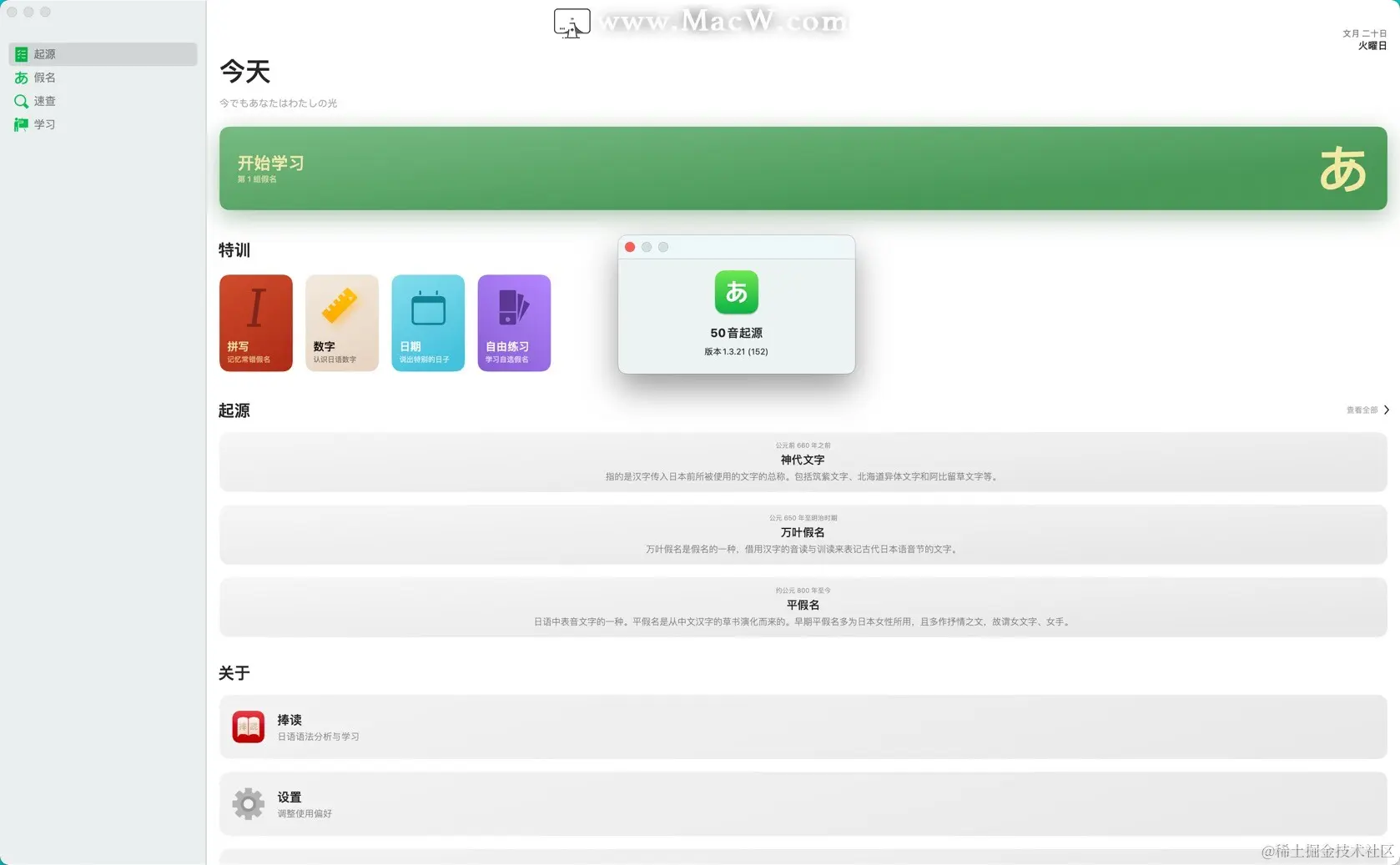Click the magnifier icon beside 速查
This screenshot has height=865, width=1400.
[22, 101]
